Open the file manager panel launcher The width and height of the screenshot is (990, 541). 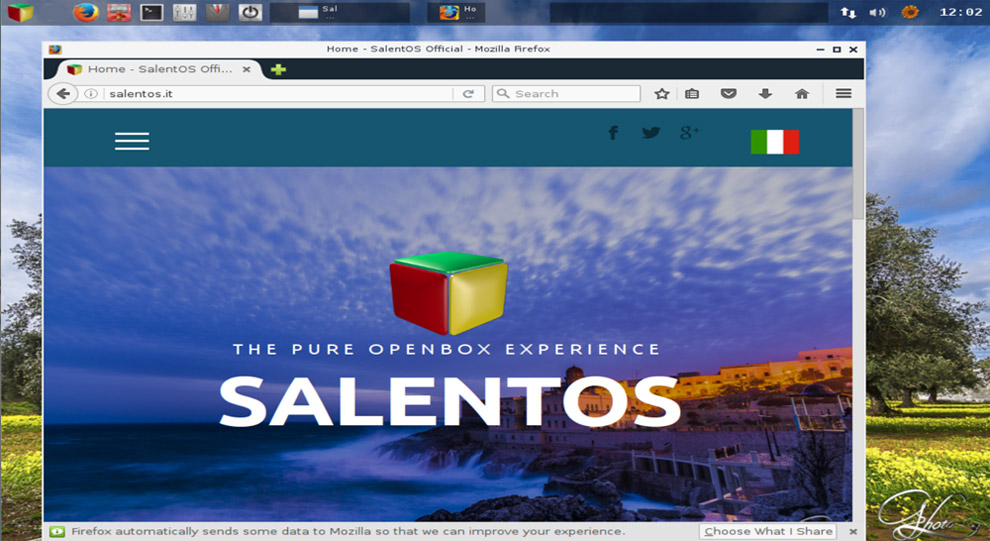(x=119, y=12)
